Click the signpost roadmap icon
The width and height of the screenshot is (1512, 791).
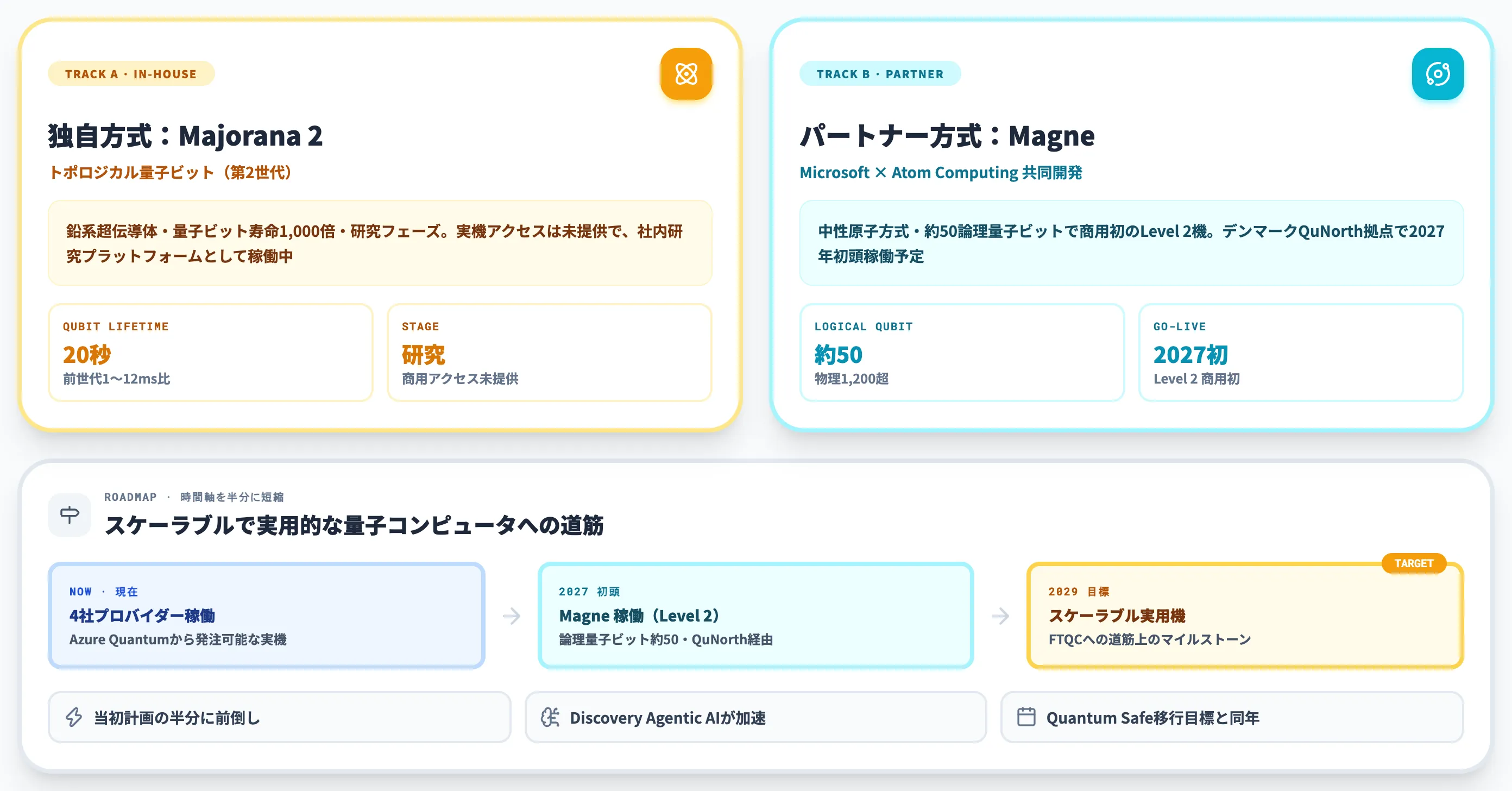70,515
